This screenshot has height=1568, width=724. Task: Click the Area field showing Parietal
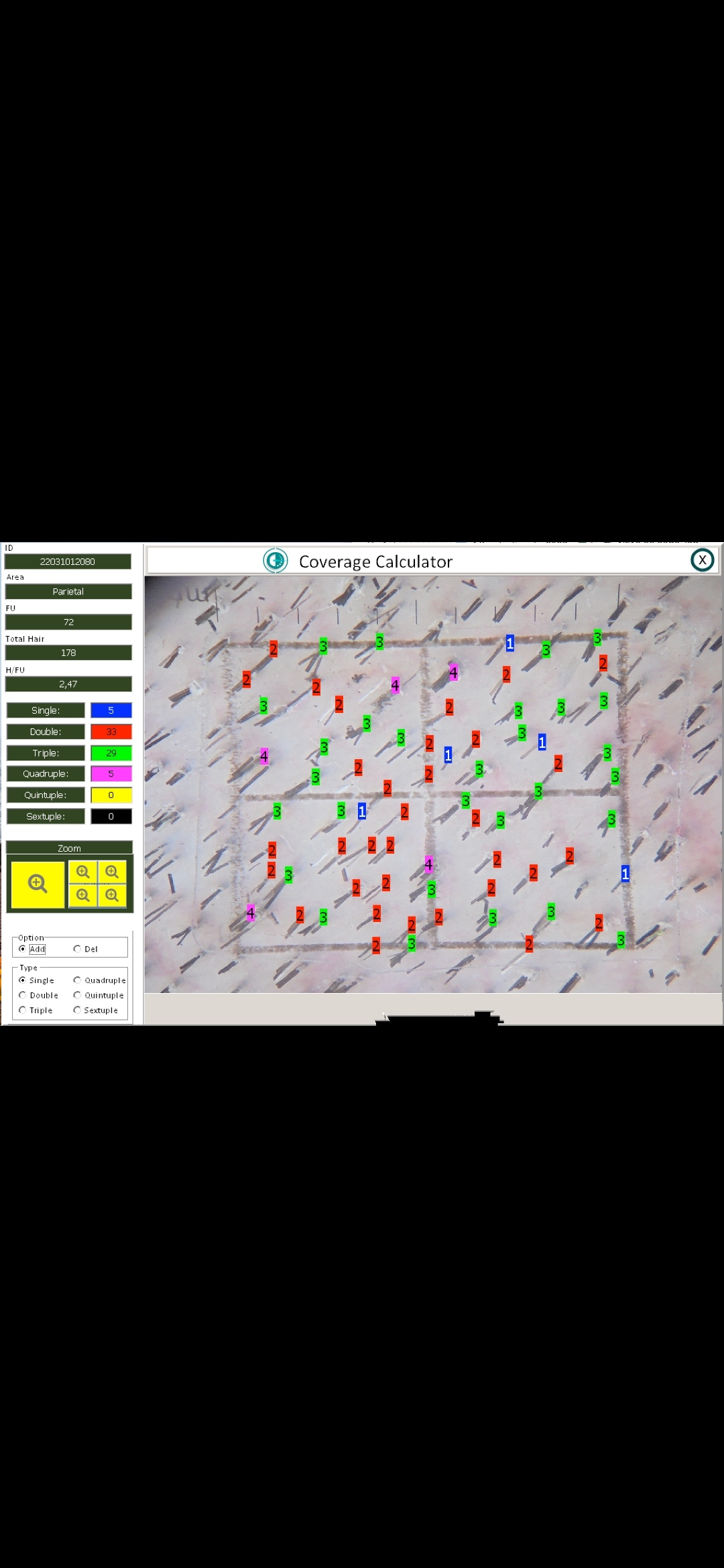coord(68,592)
